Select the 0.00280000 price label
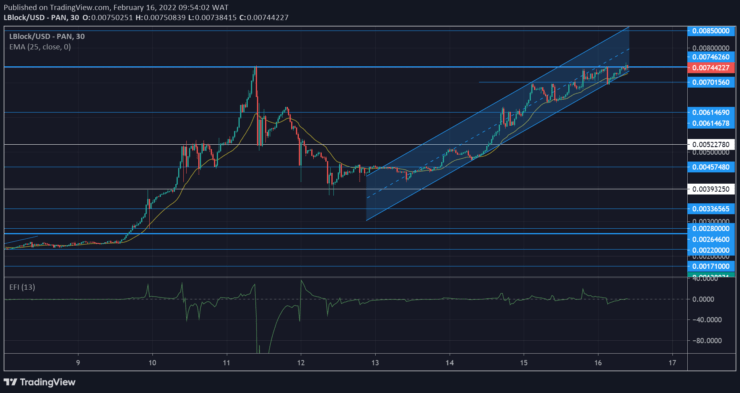 point(711,228)
